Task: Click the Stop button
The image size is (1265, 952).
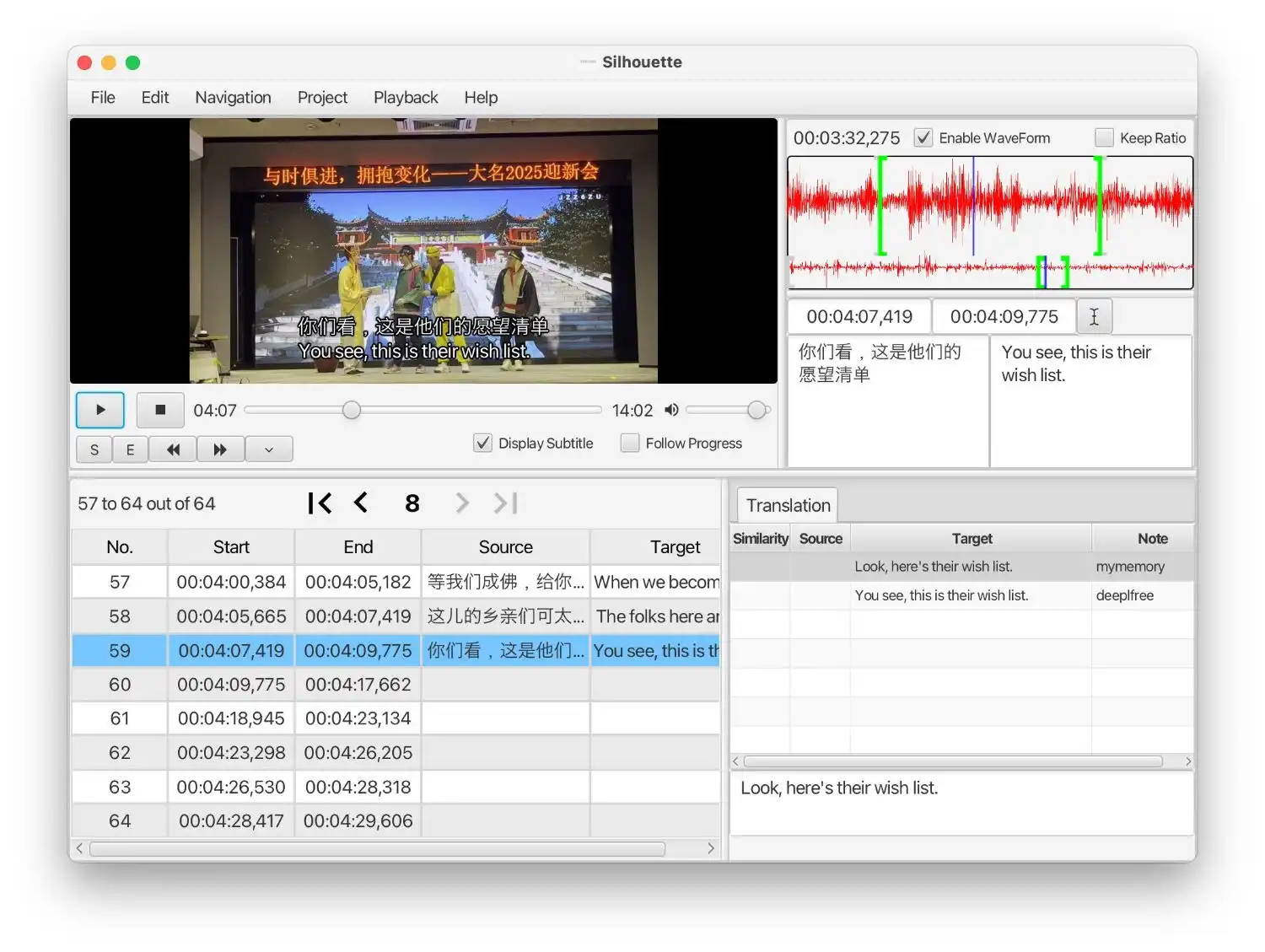Action: pos(160,410)
